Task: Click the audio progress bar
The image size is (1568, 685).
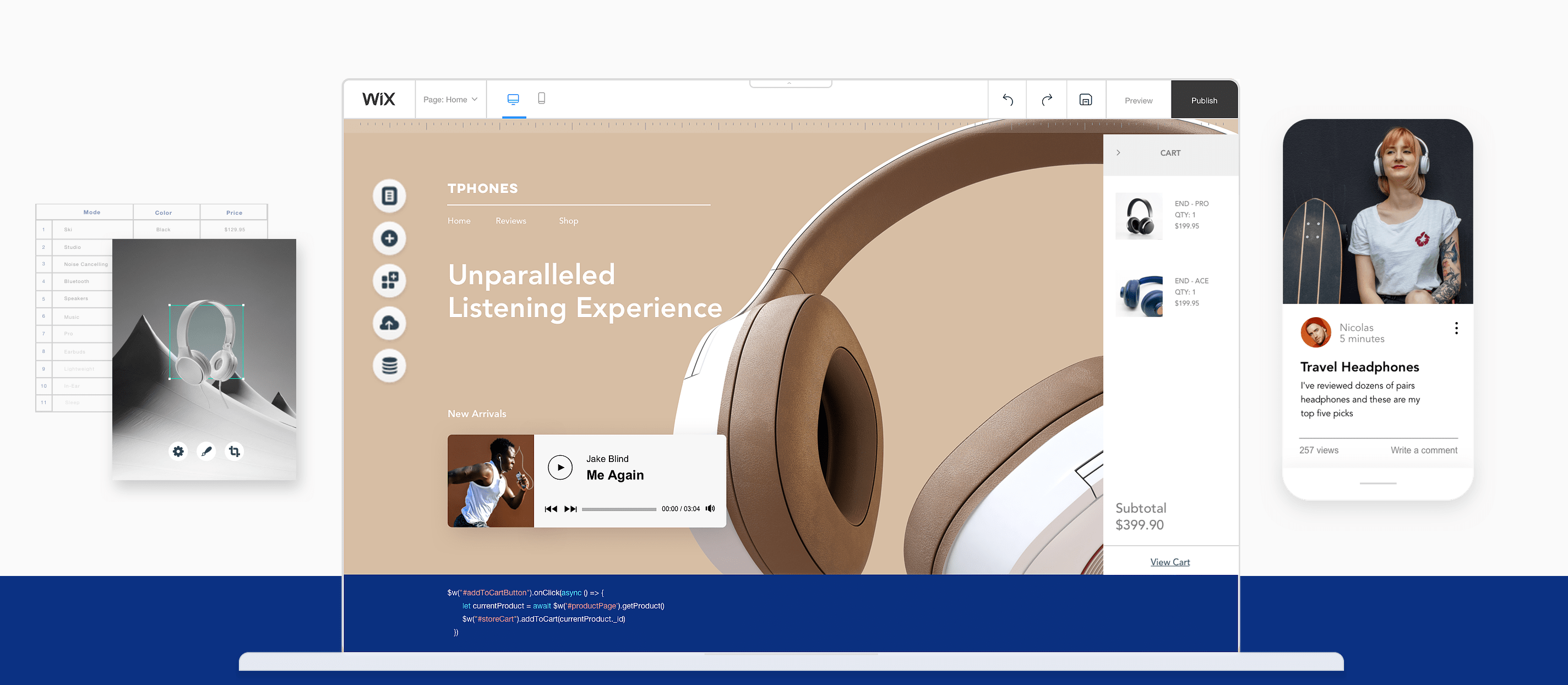Action: pyautogui.click(x=619, y=509)
